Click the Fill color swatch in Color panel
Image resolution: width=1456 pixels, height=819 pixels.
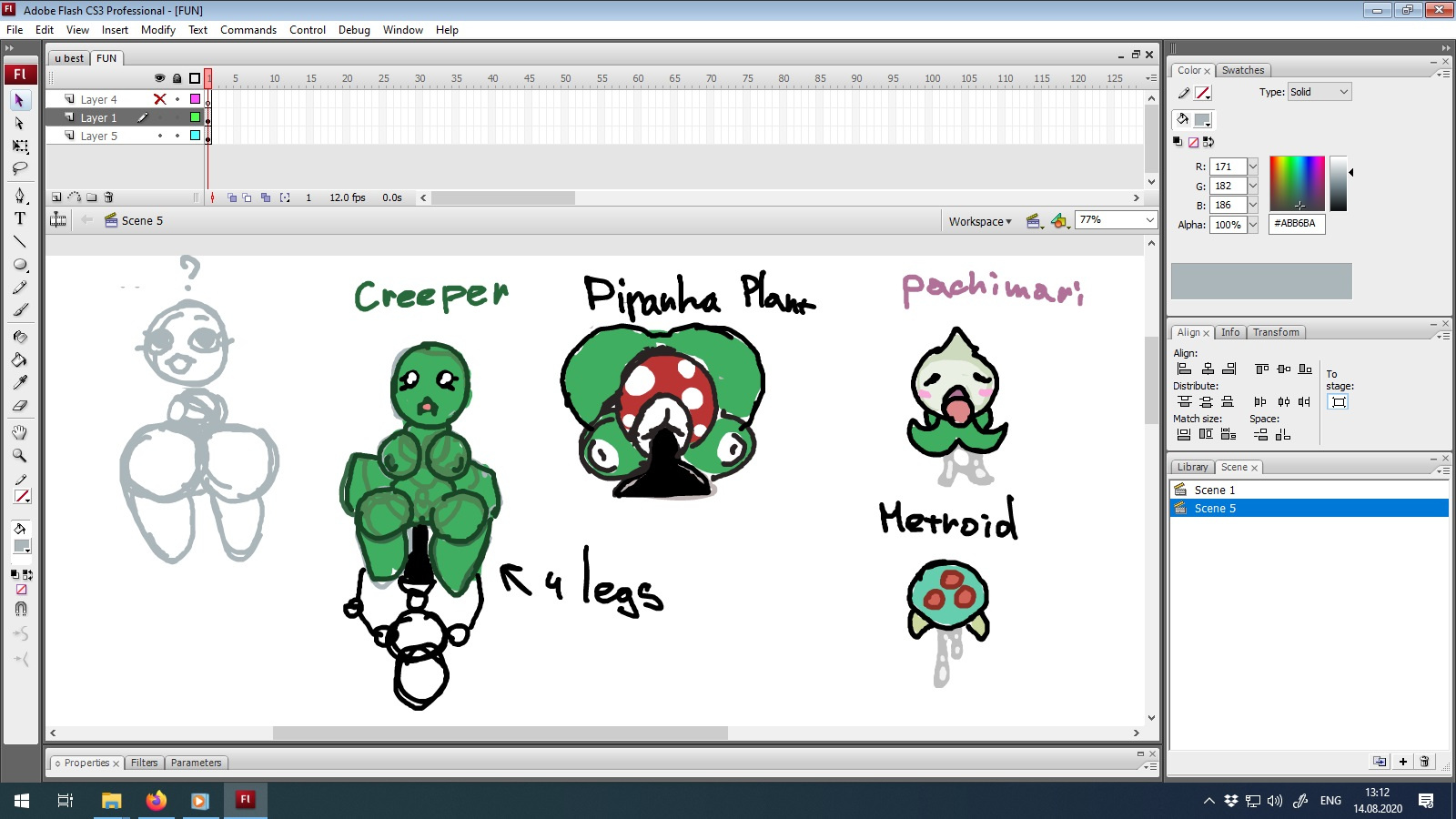point(1202,119)
